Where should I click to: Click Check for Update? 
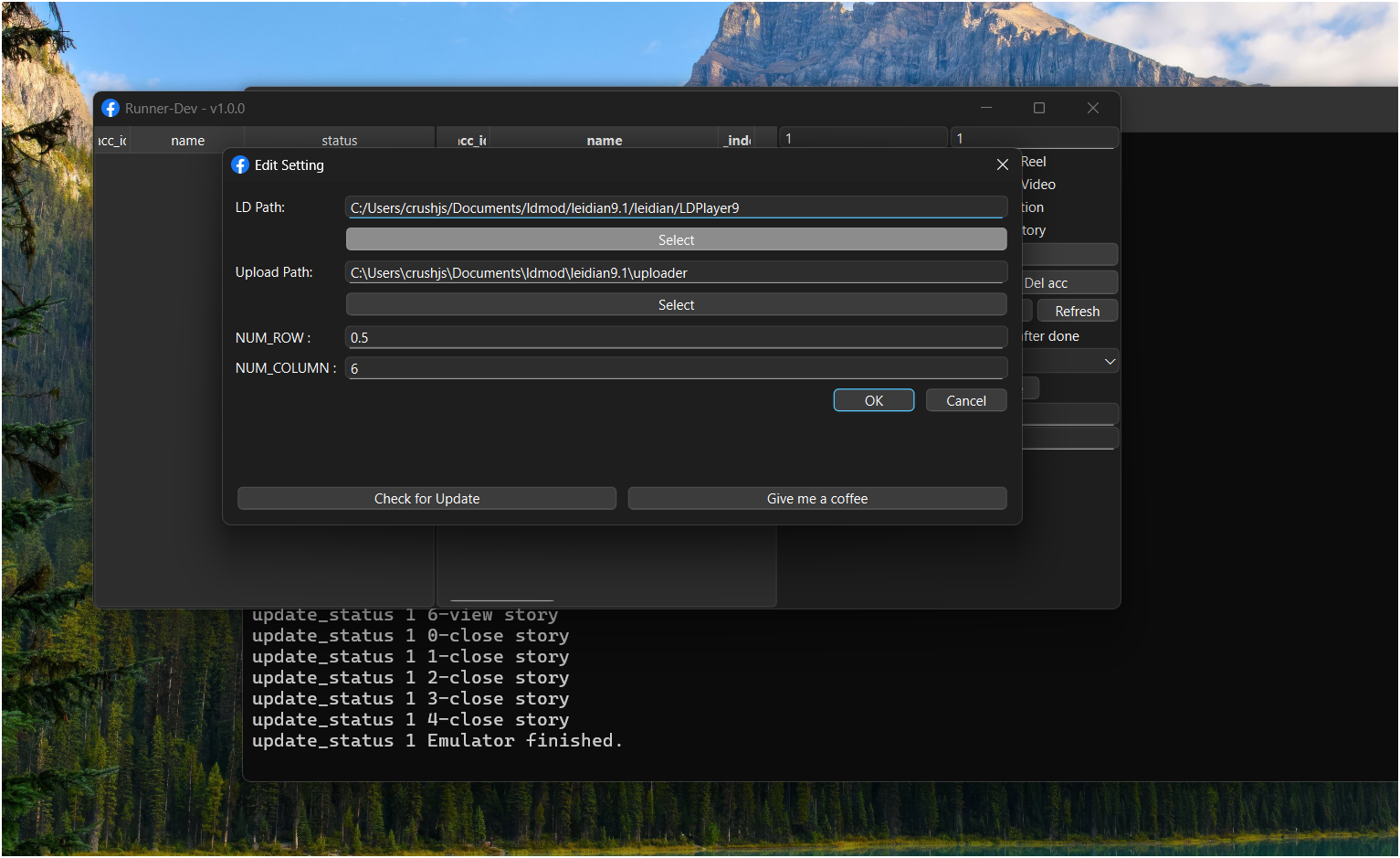point(426,498)
